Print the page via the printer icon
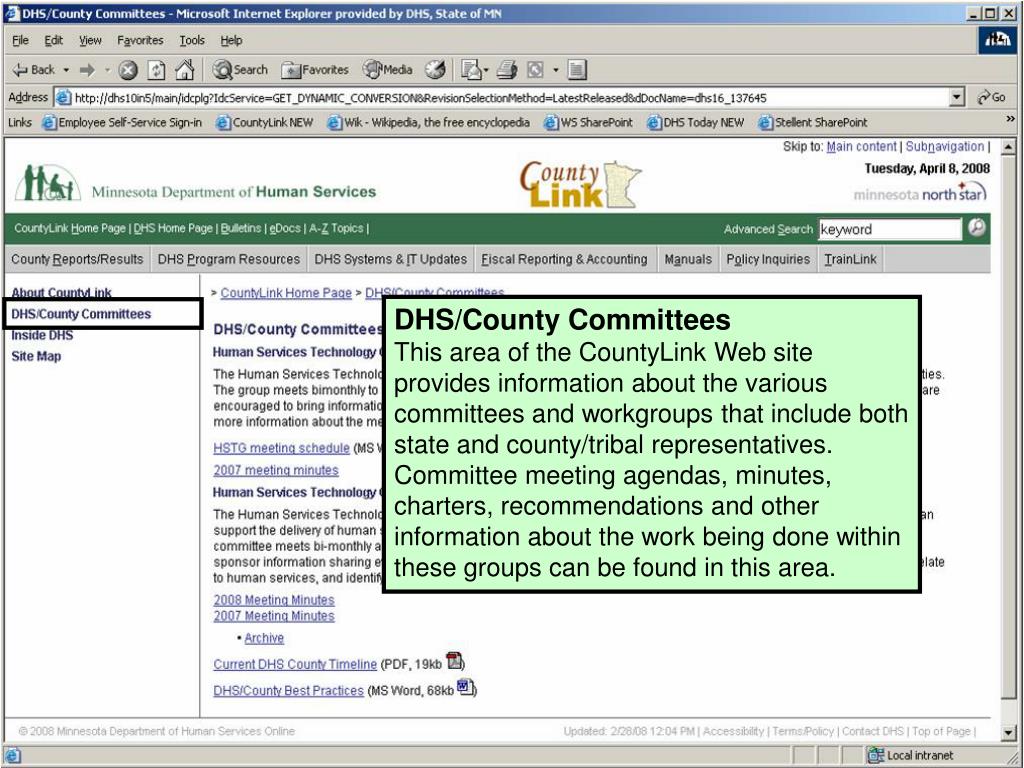The width and height of the screenshot is (1024, 768). pos(504,69)
